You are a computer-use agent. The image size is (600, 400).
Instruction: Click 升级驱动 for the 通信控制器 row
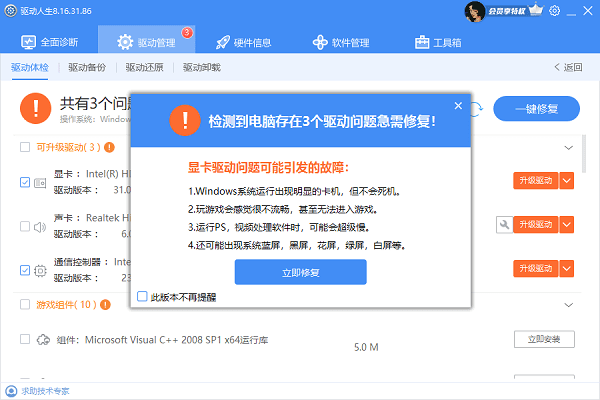[x=535, y=268]
